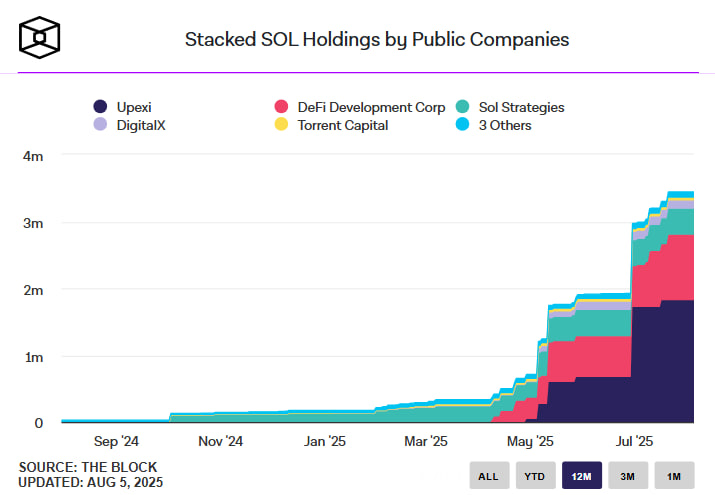Click the chart title text
Screen dimensions: 715x495
pos(377,40)
